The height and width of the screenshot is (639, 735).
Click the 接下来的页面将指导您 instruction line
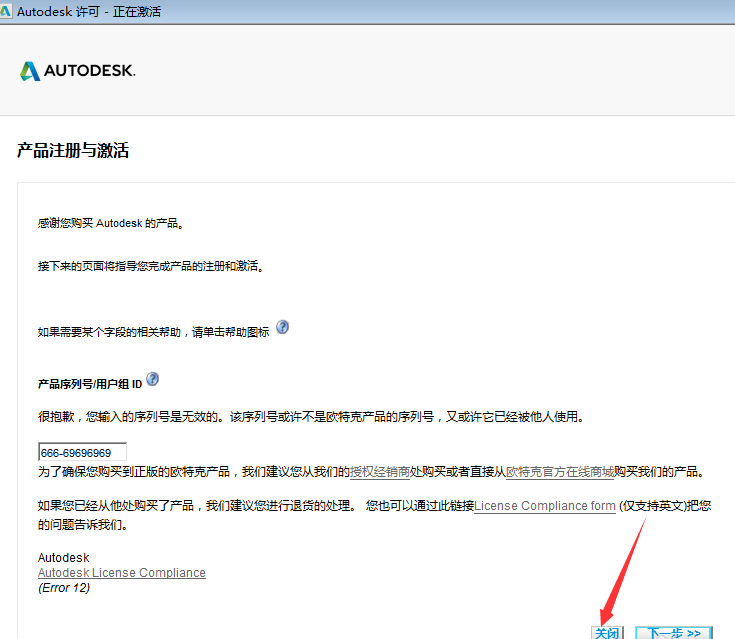150,268
